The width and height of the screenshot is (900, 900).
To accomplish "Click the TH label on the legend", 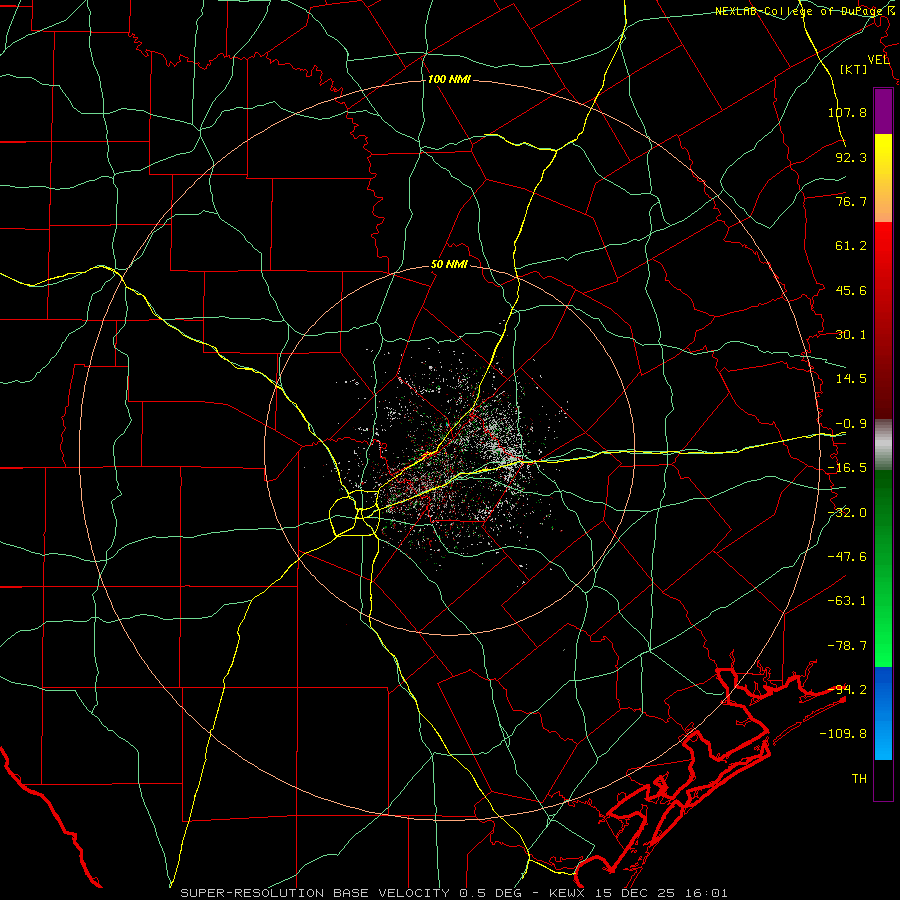I will coord(859,779).
